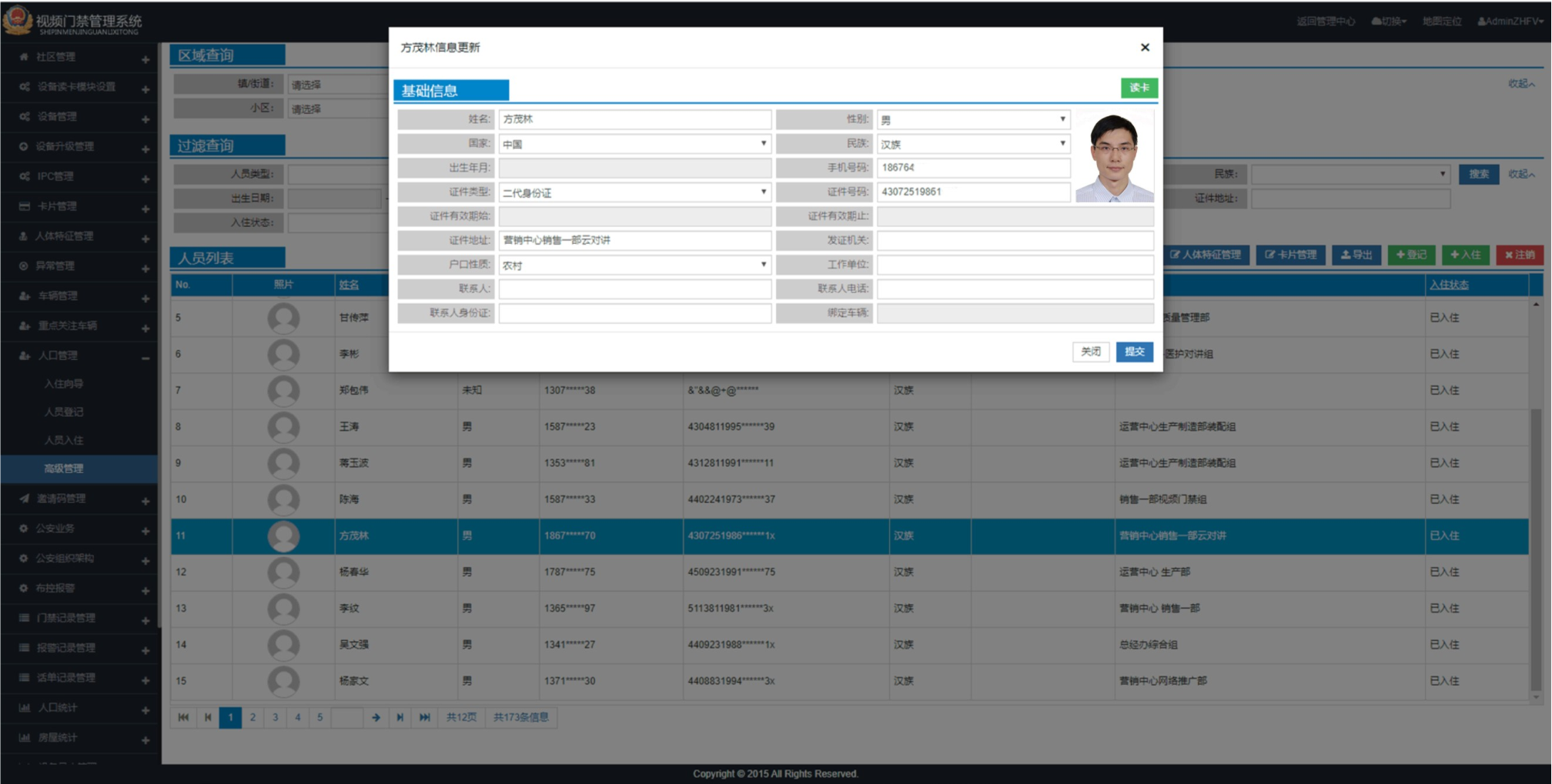Viewport: 1552px width, 784px height.
Task: Submit the form with 提交 button
Action: [1134, 352]
